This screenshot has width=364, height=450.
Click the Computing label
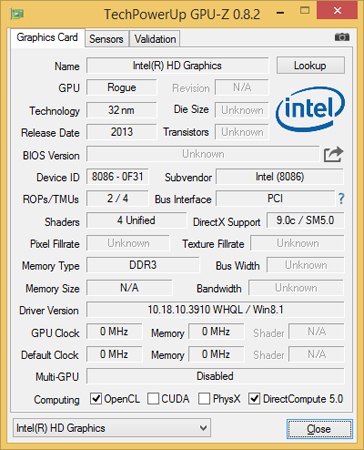pyautogui.click(x=57, y=400)
